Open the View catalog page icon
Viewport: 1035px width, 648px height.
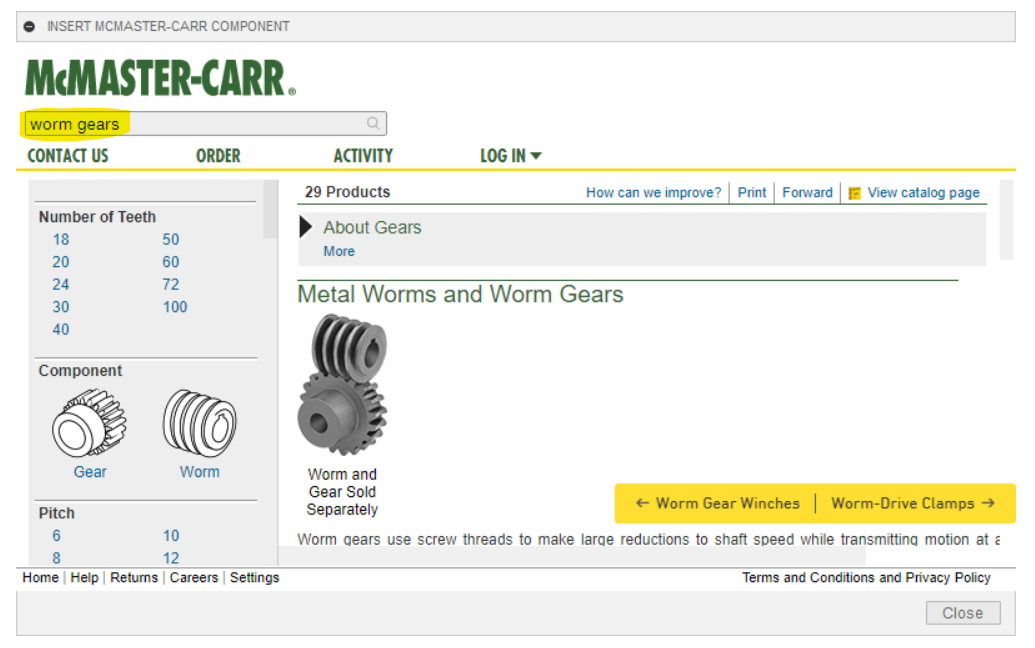[x=854, y=193]
